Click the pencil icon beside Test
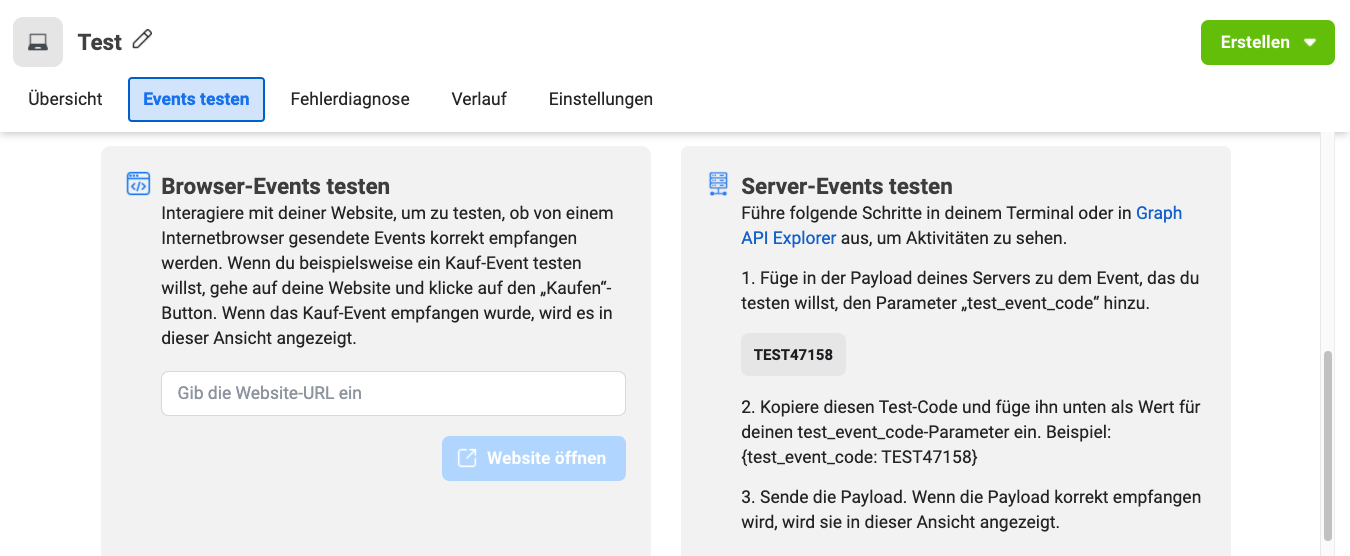Image resolution: width=1350 pixels, height=556 pixels. pyautogui.click(x=143, y=40)
